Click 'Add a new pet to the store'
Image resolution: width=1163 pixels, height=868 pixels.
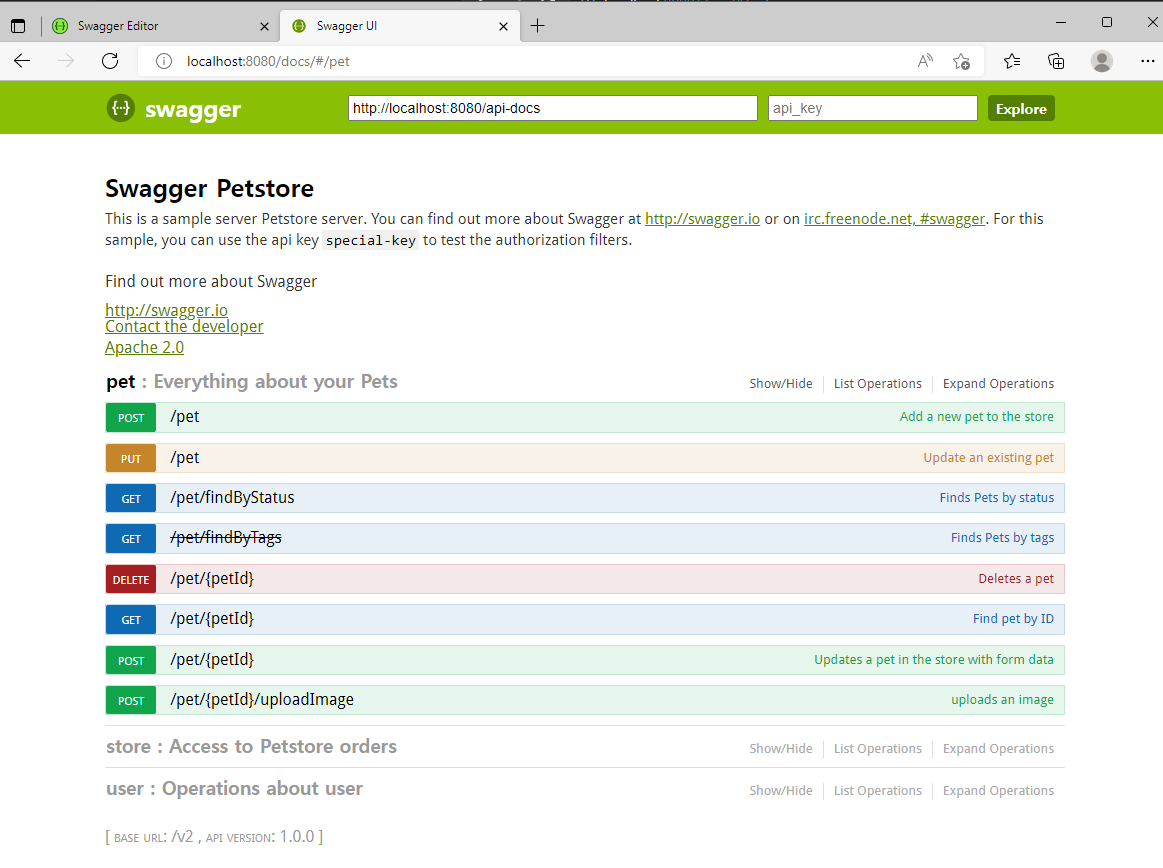click(976, 417)
